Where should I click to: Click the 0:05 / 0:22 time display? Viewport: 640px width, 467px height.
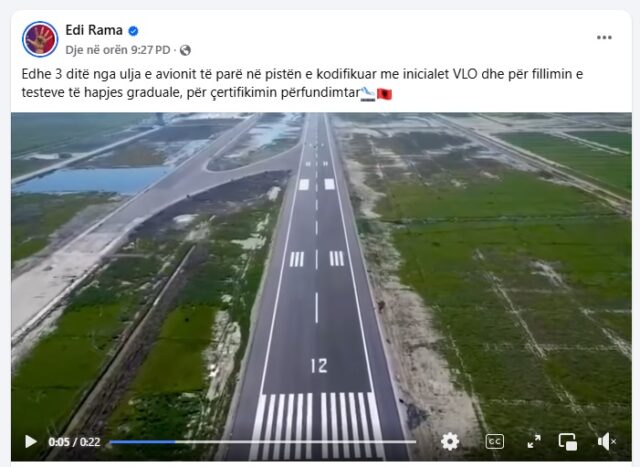[x=74, y=442]
